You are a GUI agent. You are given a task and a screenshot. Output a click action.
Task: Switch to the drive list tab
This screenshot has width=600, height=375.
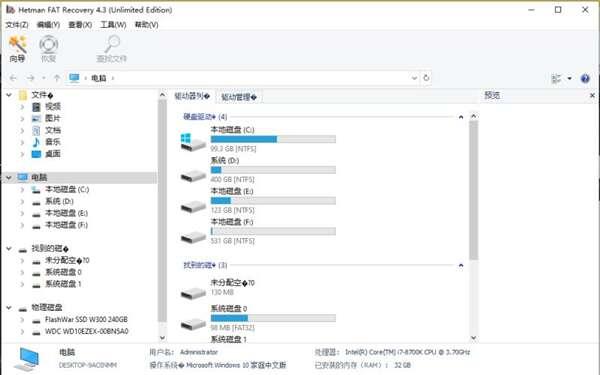point(192,96)
